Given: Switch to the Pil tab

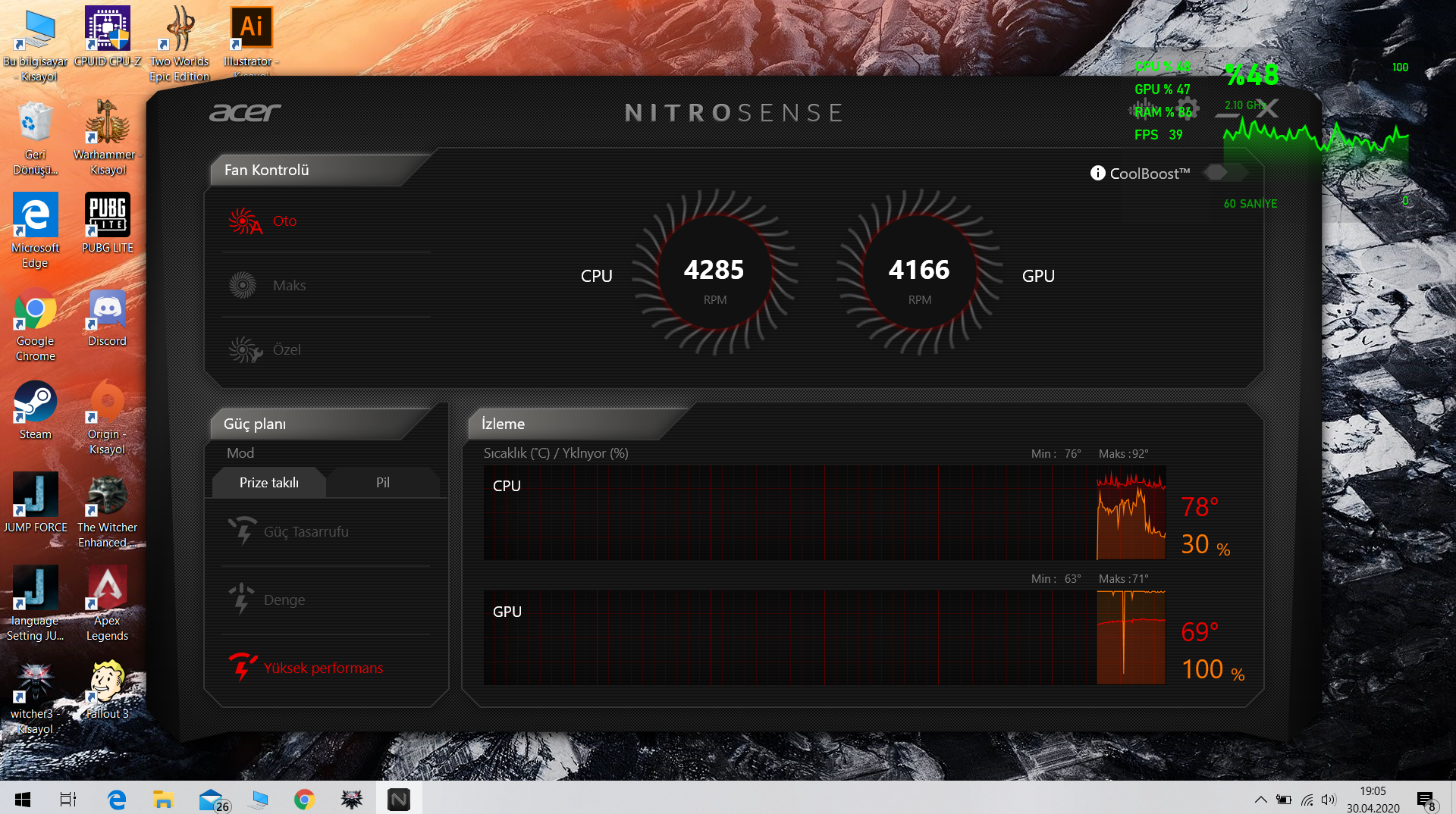Looking at the screenshot, I should tap(383, 483).
